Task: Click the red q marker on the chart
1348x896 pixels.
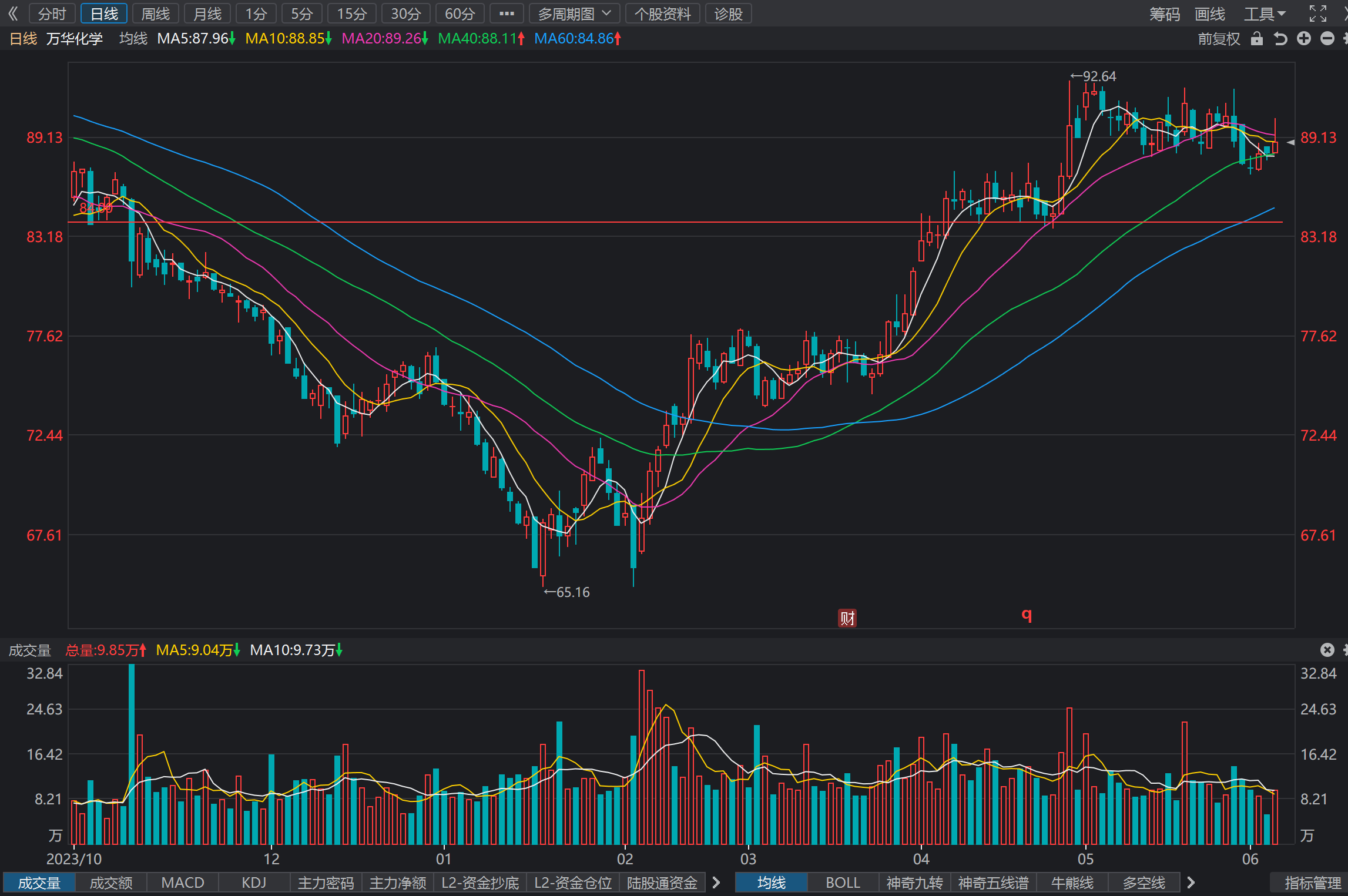Action: coord(1027,615)
